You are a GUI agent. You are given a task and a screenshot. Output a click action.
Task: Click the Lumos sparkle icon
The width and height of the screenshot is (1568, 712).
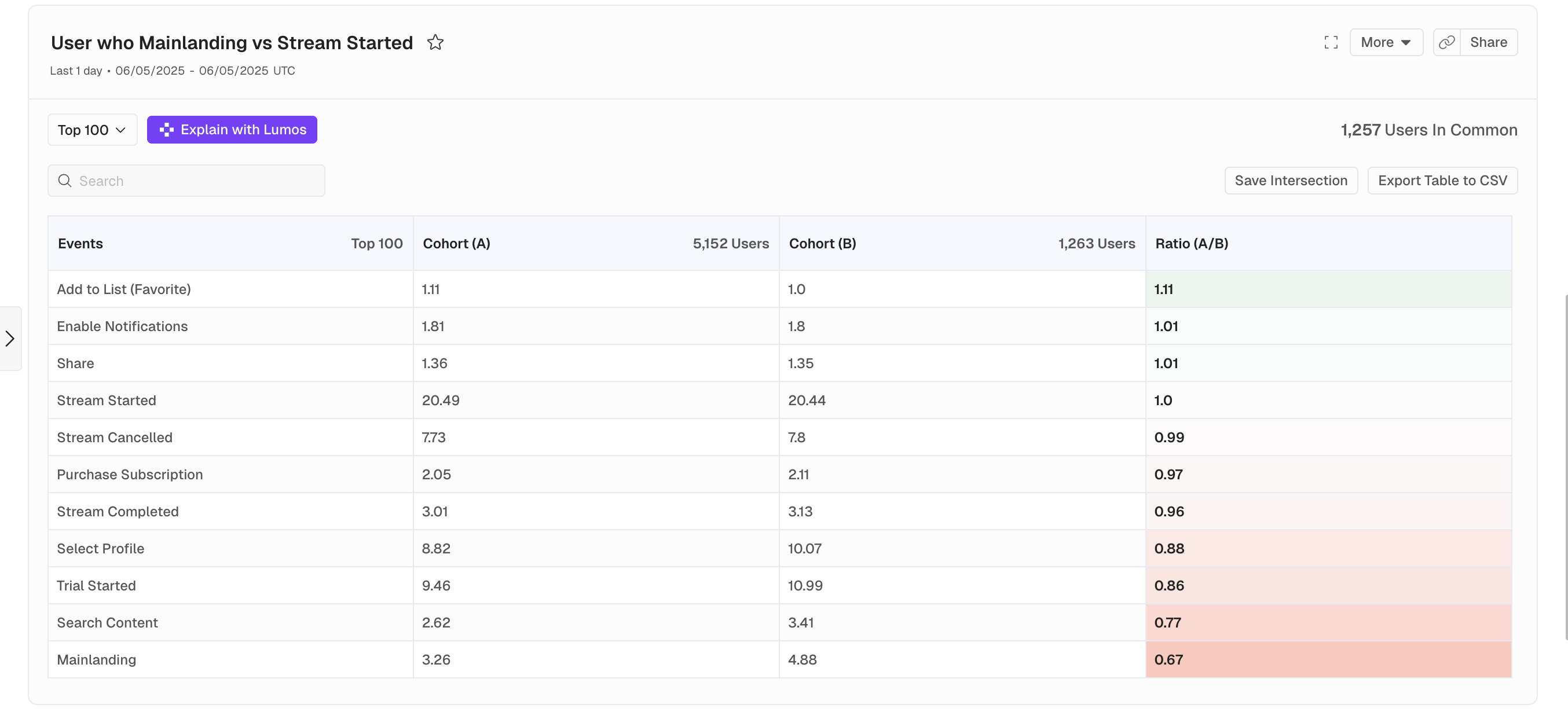pos(166,130)
